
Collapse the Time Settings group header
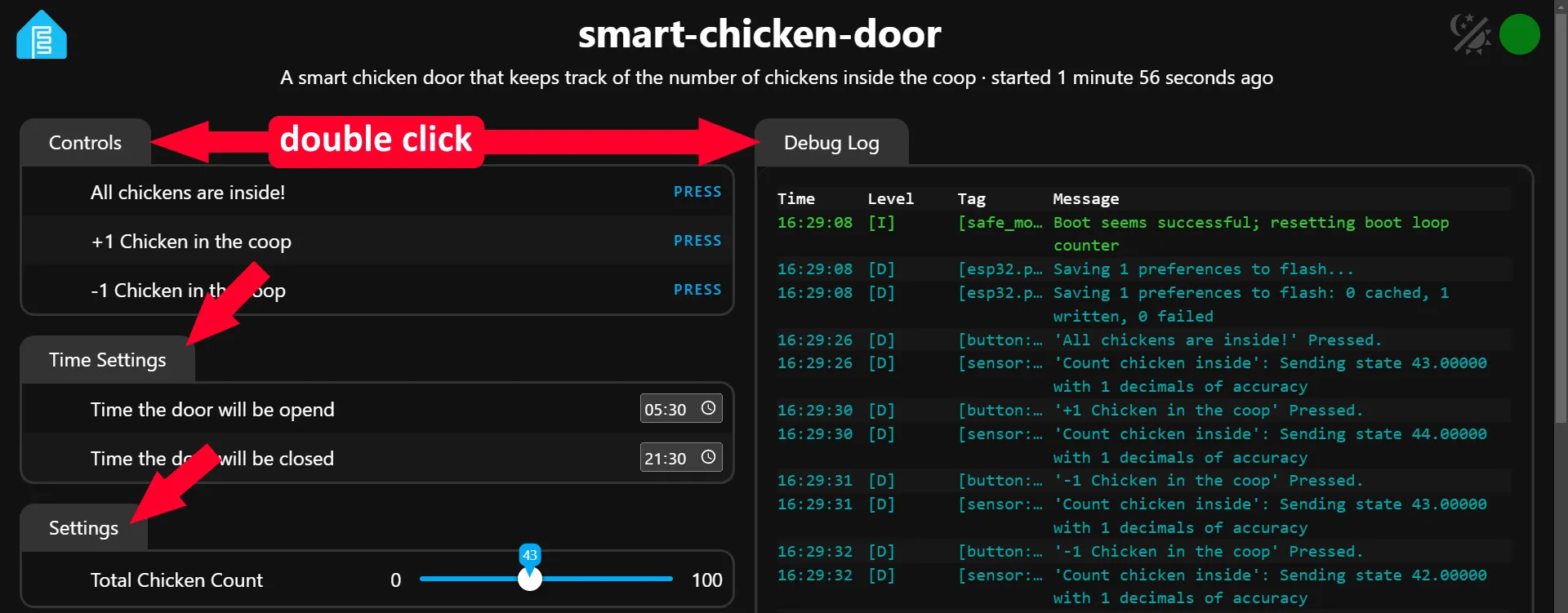[107, 360]
